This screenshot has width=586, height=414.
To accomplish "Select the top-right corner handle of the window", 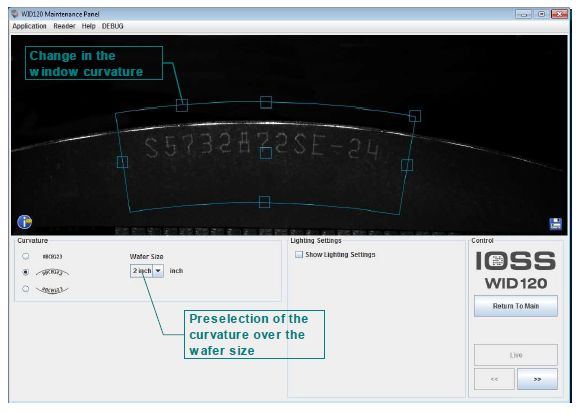I will coord(415,116).
